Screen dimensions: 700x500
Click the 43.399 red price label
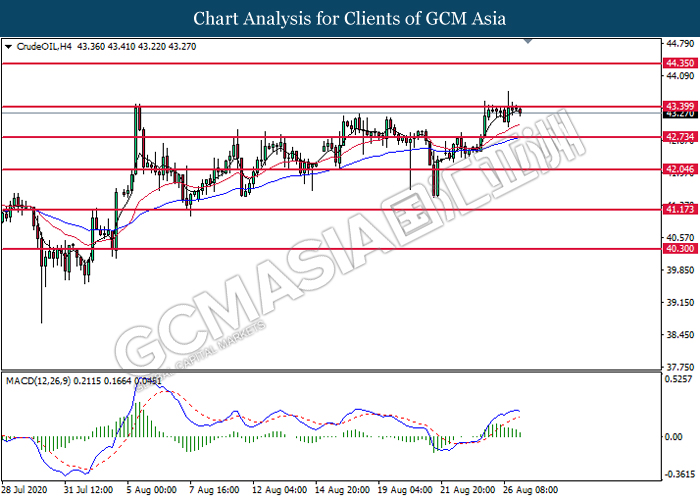(x=679, y=105)
